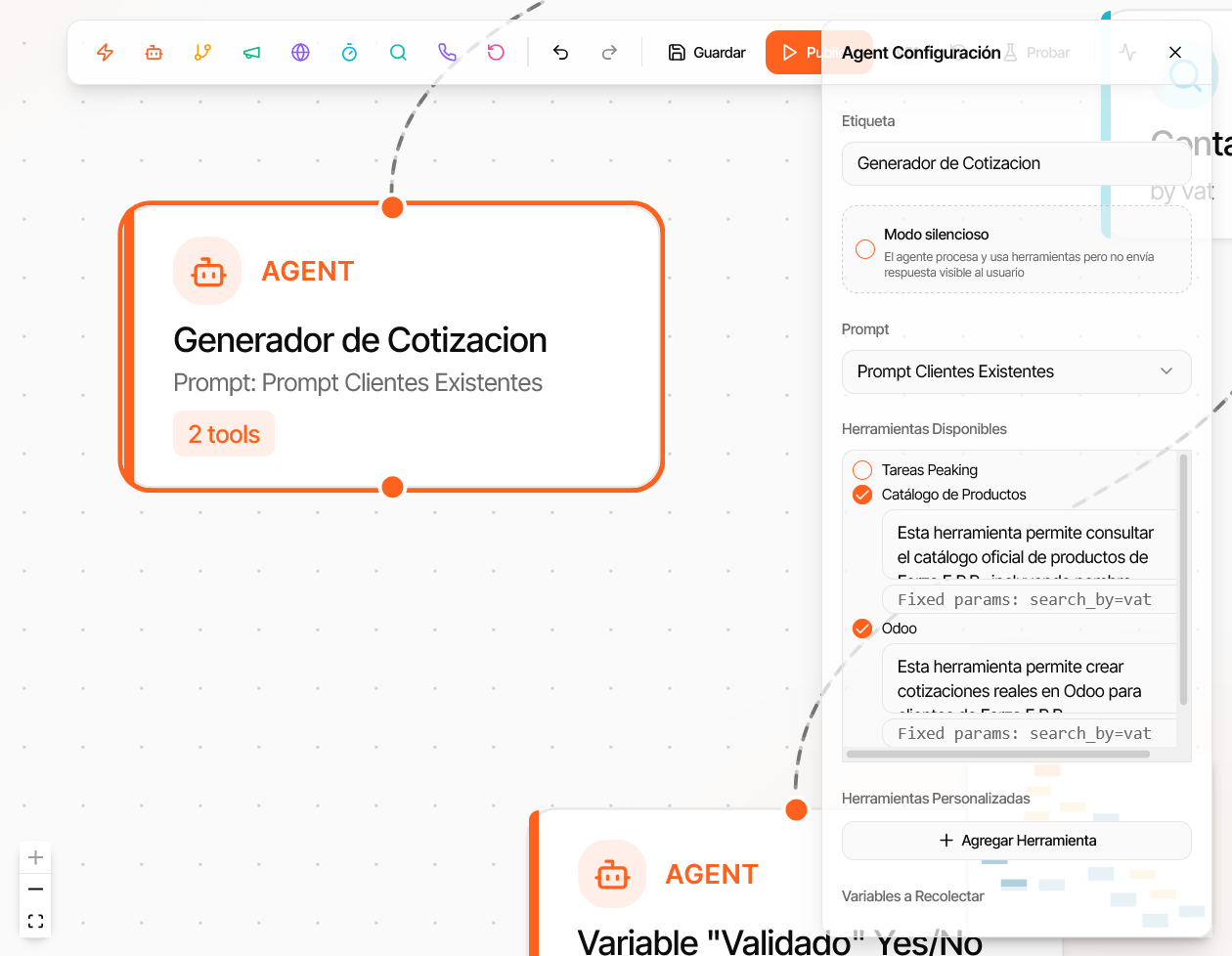1232x956 pixels.
Task: Select the green megaphone announcement tool
Action: coord(252,53)
